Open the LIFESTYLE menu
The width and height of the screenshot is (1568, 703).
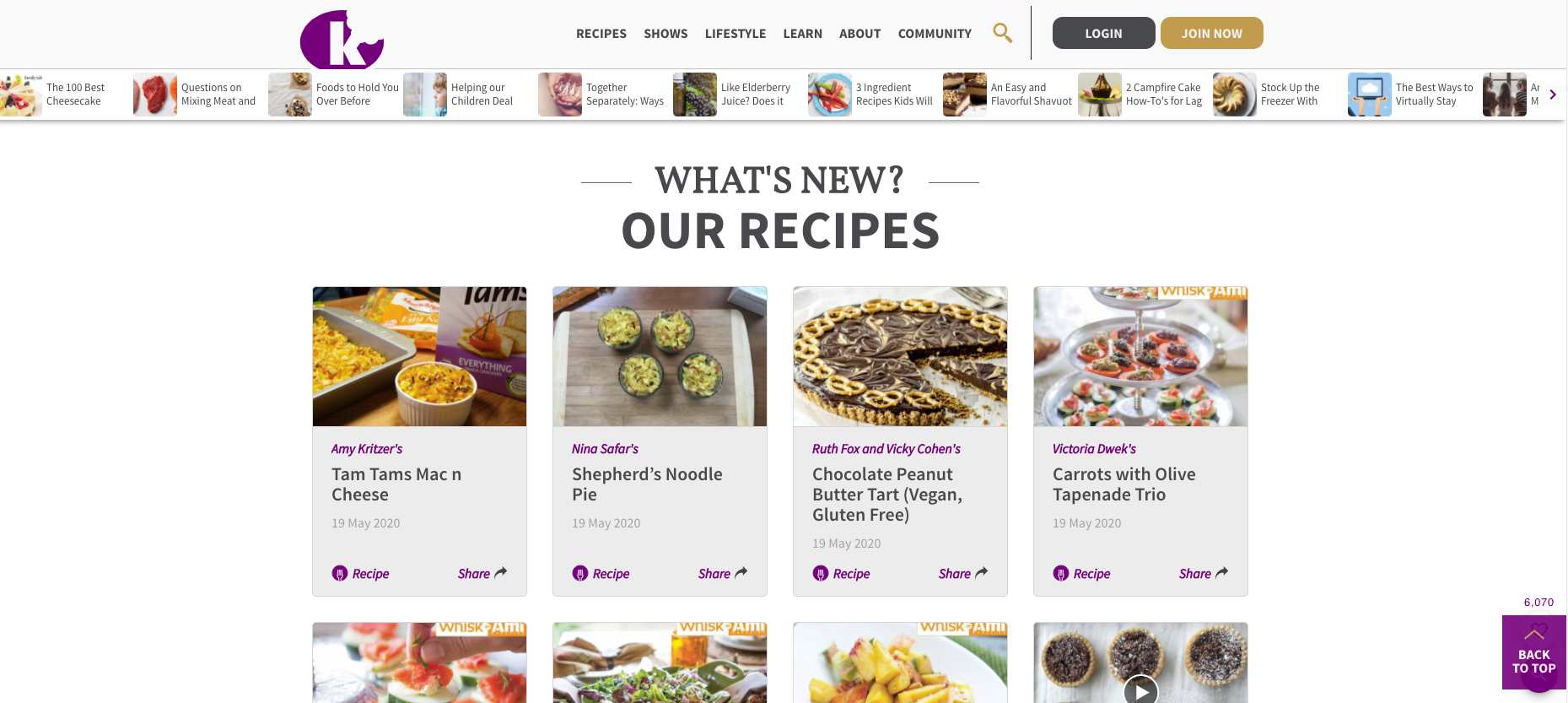736,34
